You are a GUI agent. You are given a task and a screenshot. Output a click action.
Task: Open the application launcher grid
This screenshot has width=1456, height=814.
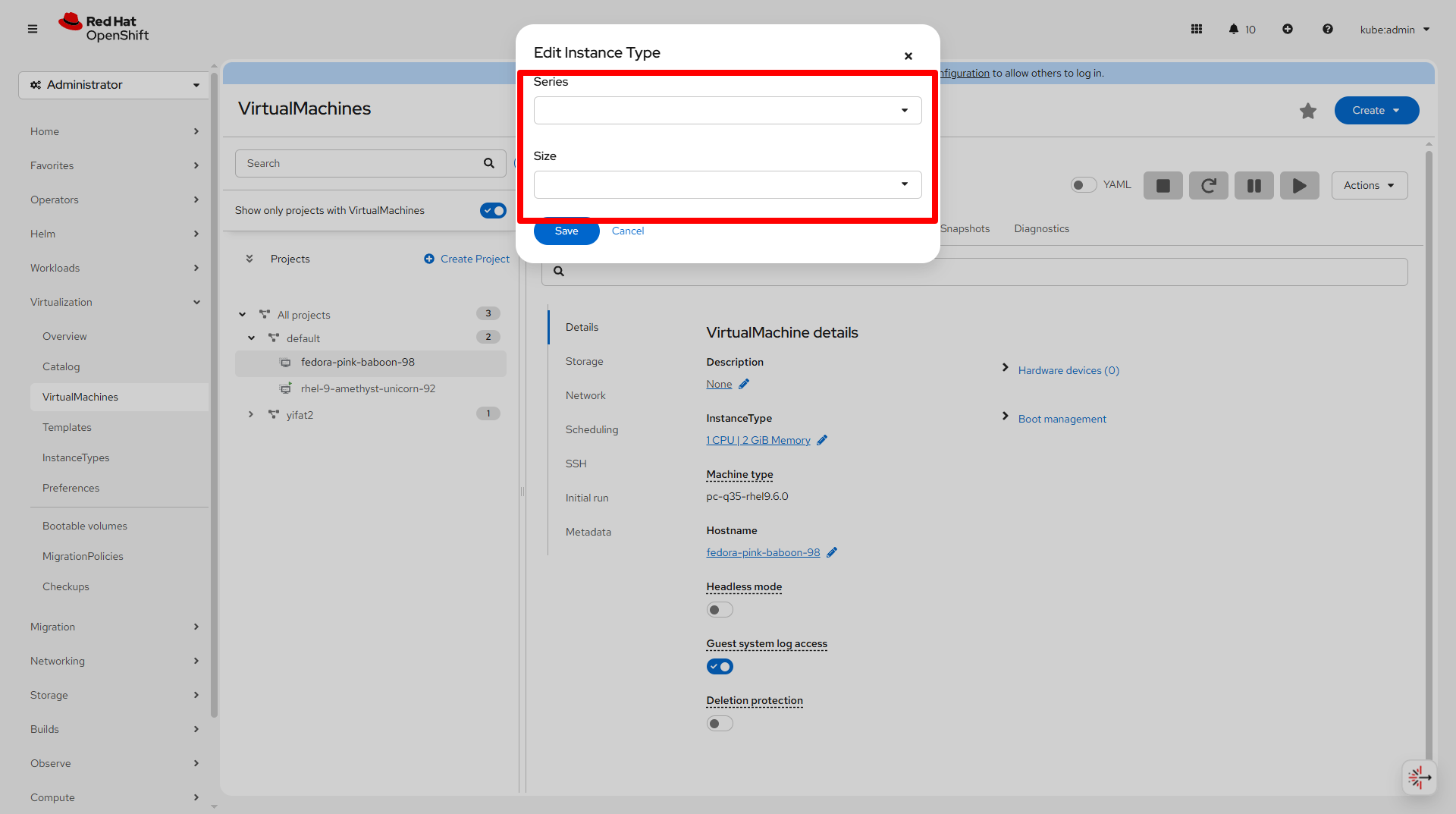[x=1197, y=29]
